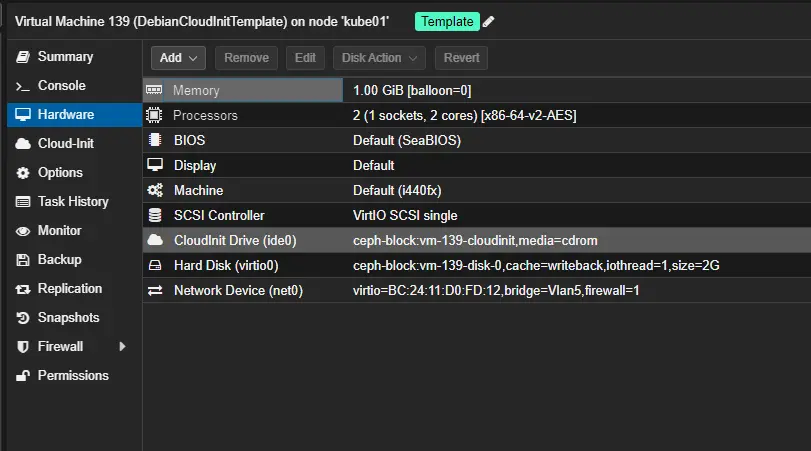
Task: Click the CloudInit Drive cloud icon
Action: pyautogui.click(x=155, y=240)
